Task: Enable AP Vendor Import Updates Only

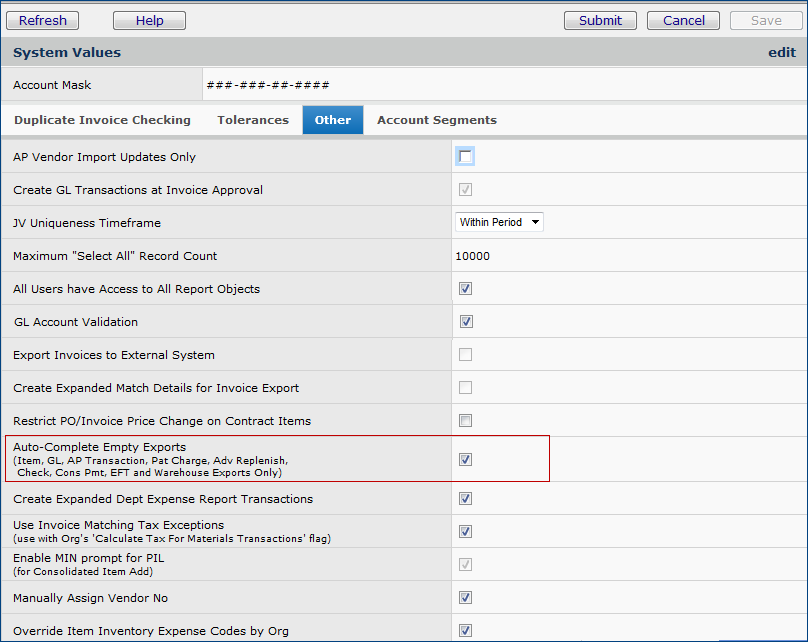Action: pos(466,157)
